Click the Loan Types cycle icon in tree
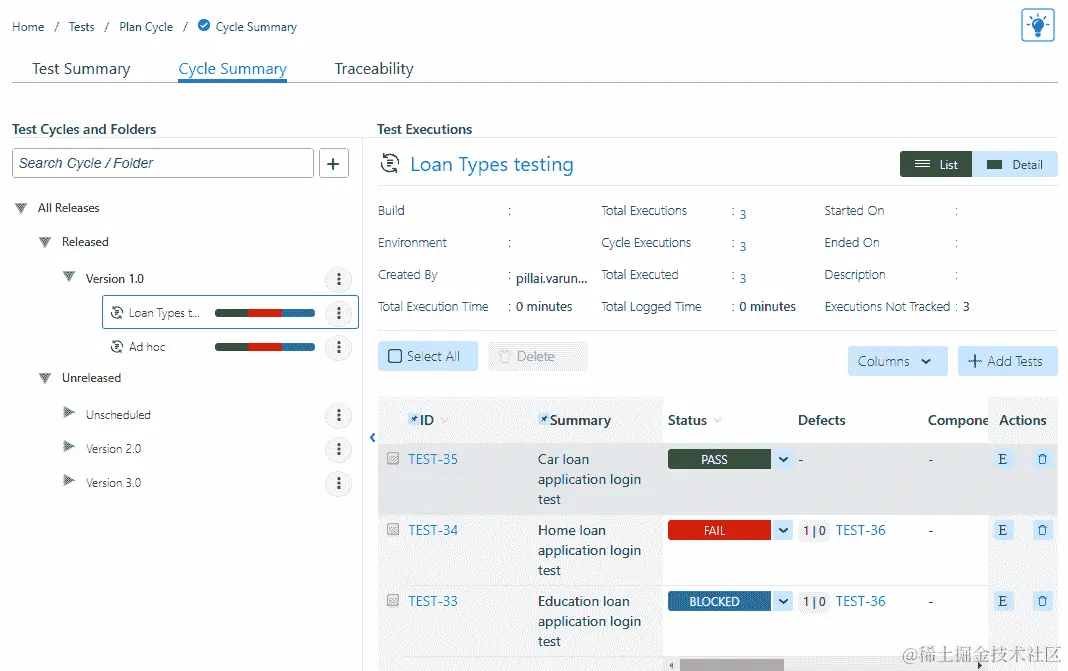This screenshot has width=1068, height=671. click(x=116, y=313)
